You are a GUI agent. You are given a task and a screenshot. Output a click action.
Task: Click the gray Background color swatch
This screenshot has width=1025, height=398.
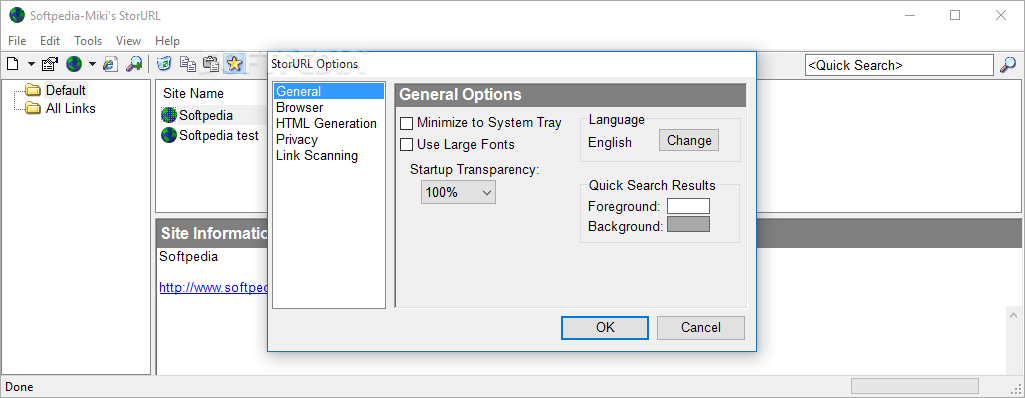pos(688,224)
